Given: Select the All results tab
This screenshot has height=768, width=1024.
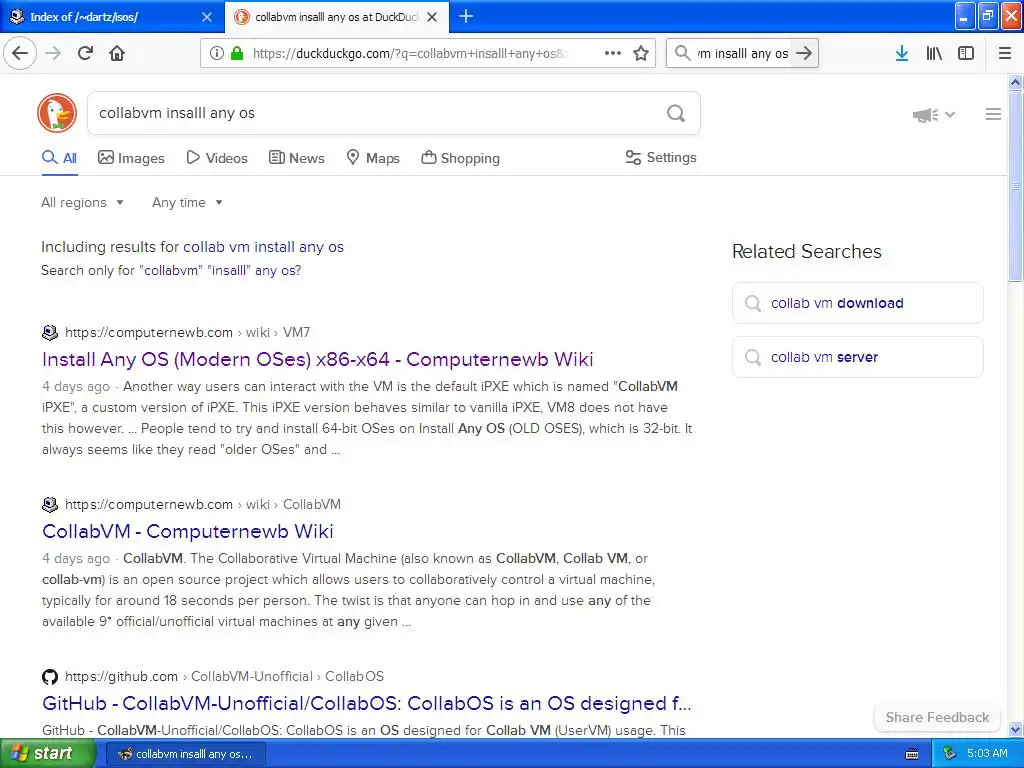Looking at the screenshot, I should (59, 158).
